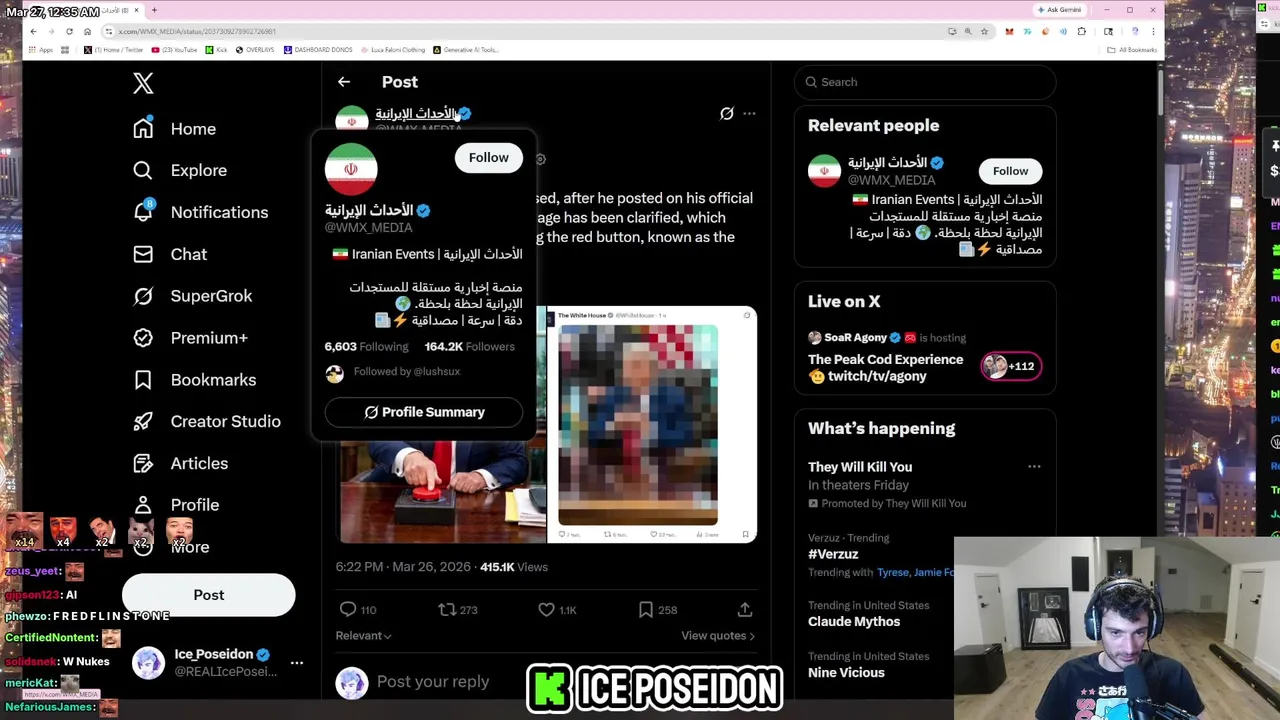Bookmark the post with 258 bookmarks
Viewport: 1280px width, 720px height.
point(657,609)
